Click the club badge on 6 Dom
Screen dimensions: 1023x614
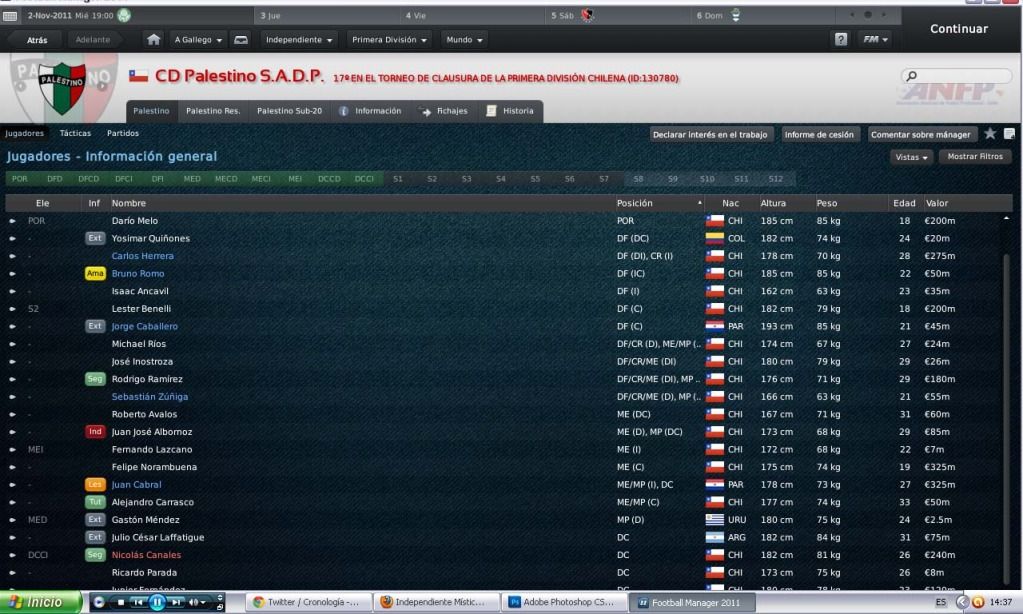(735, 15)
